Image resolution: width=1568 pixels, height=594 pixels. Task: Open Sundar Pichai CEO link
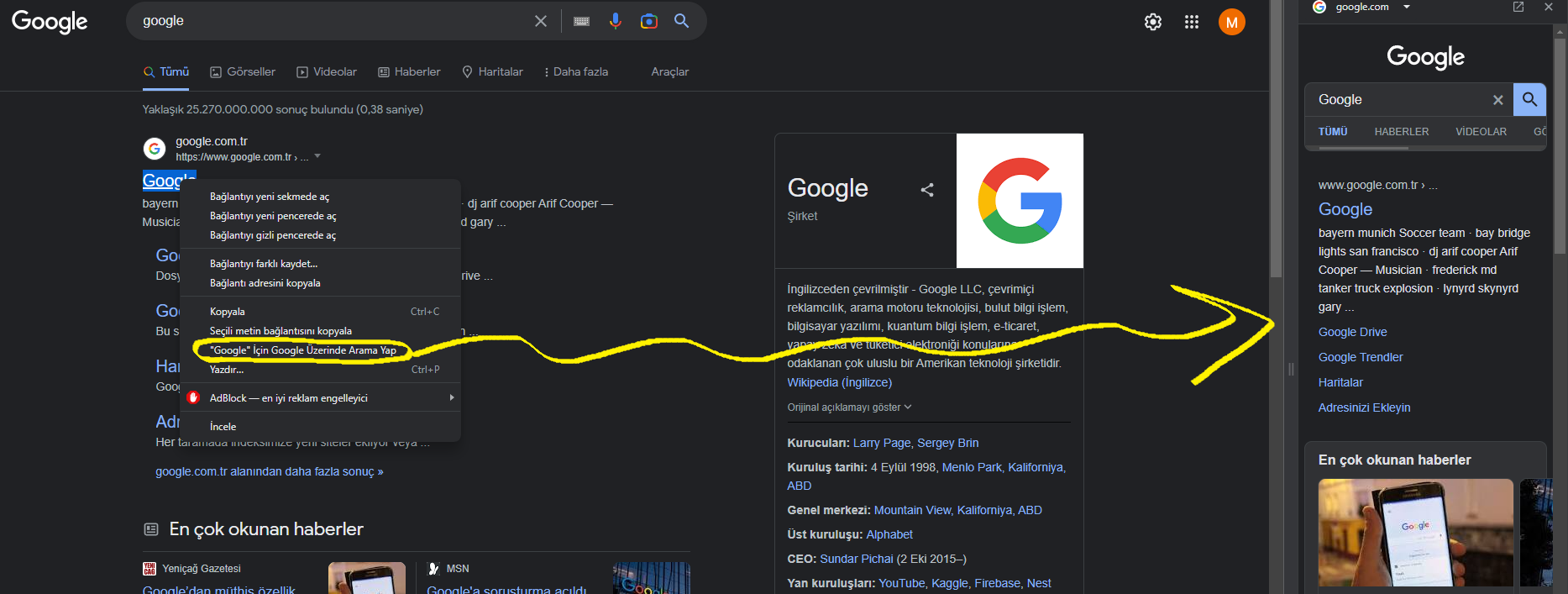(x=857, y=559)
